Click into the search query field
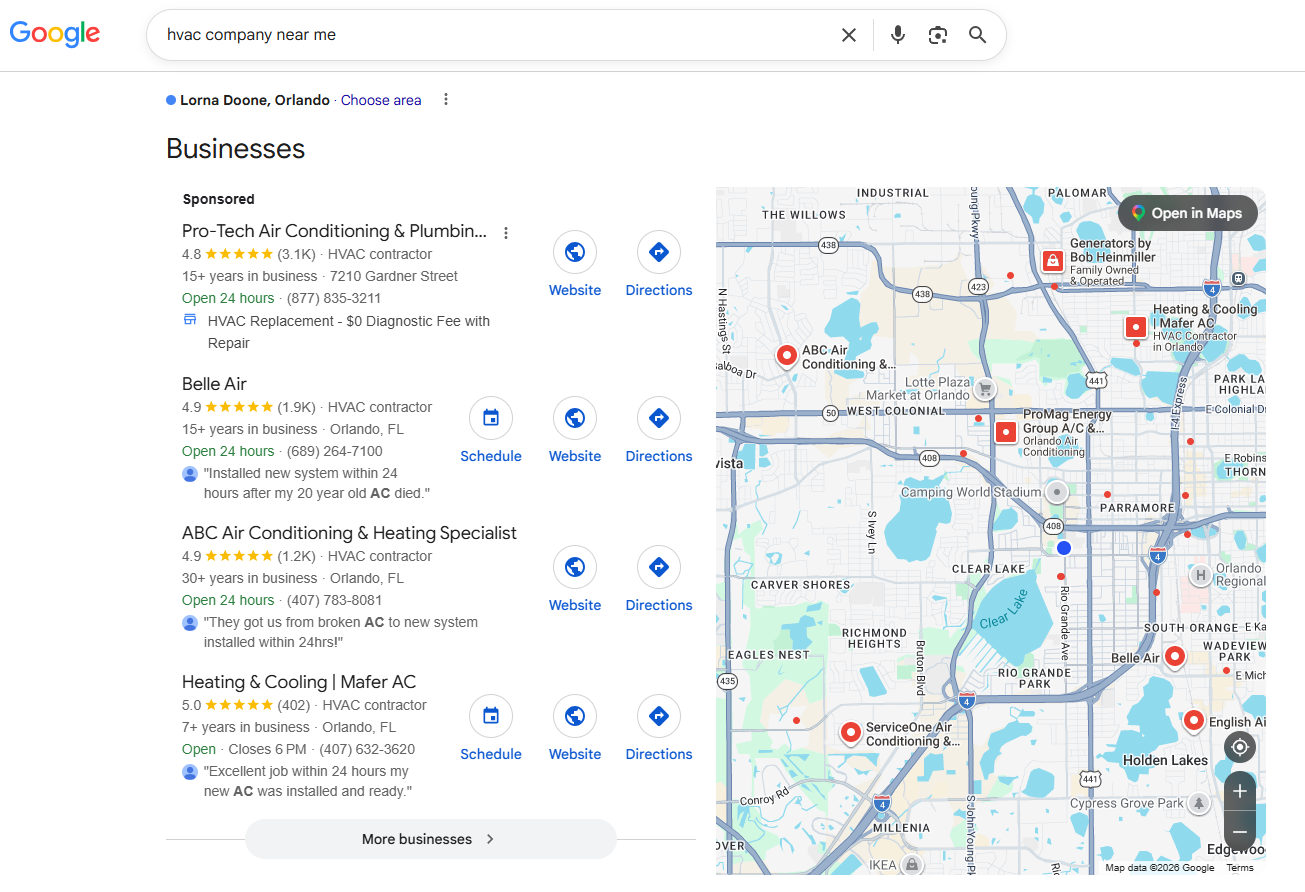Image resolution: width=1305 pixels, height=892 pixels. [x=495, y=35]
